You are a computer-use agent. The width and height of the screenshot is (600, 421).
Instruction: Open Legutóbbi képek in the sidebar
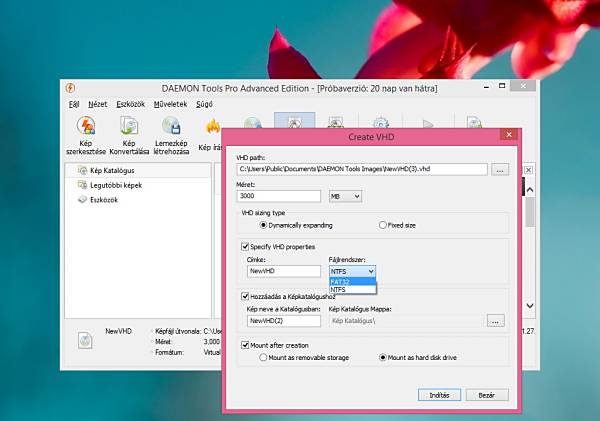click(116, 185)
